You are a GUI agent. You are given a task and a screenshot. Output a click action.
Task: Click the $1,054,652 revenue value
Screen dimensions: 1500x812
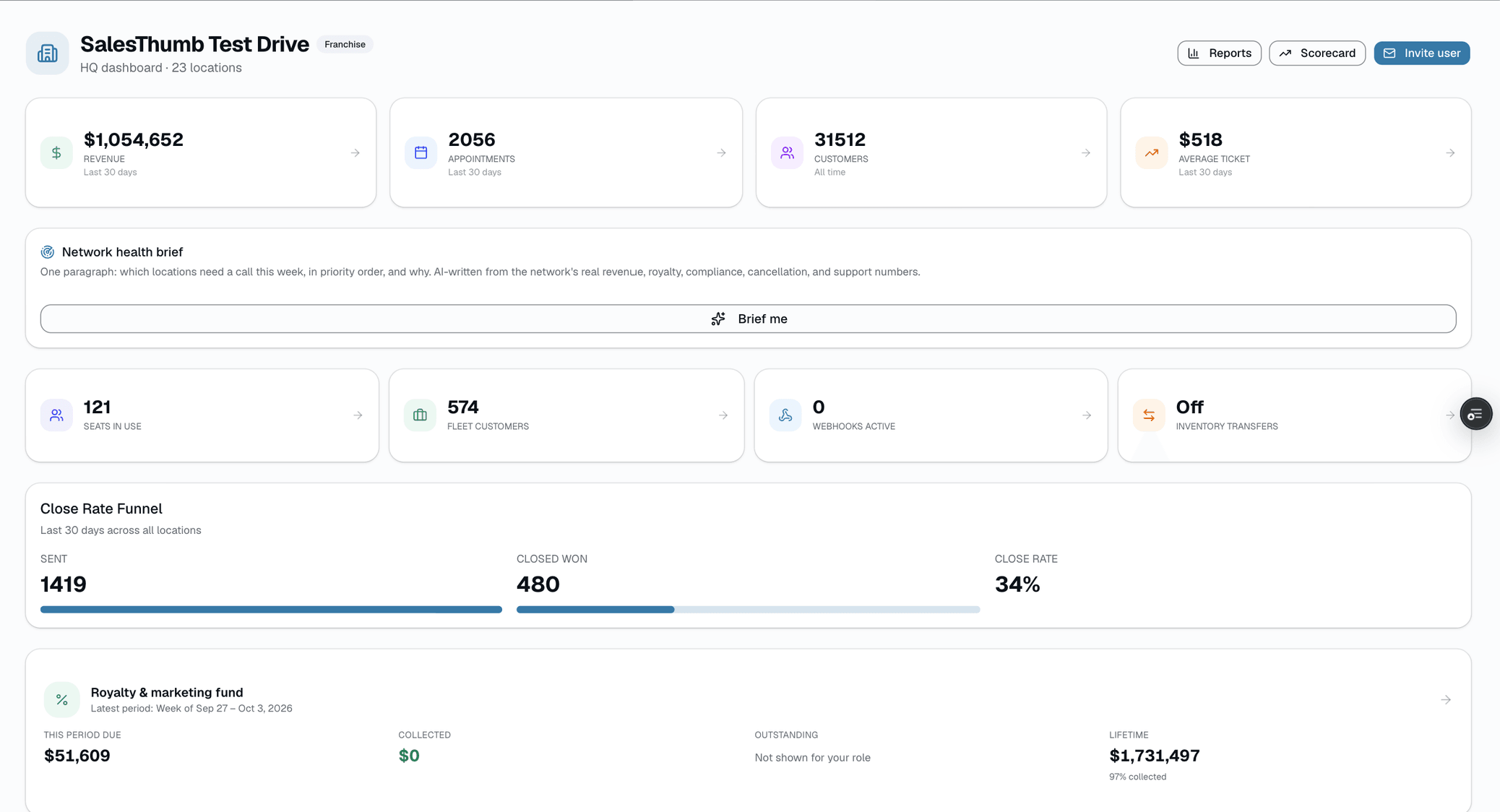[x=134, y=139]
